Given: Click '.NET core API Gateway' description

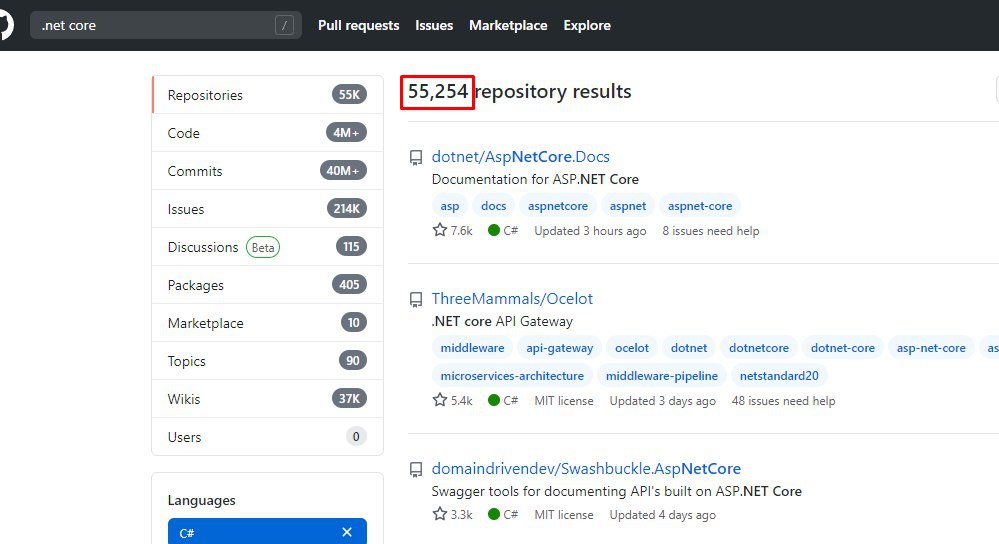Looking at the screenshot, I should 502,321.
